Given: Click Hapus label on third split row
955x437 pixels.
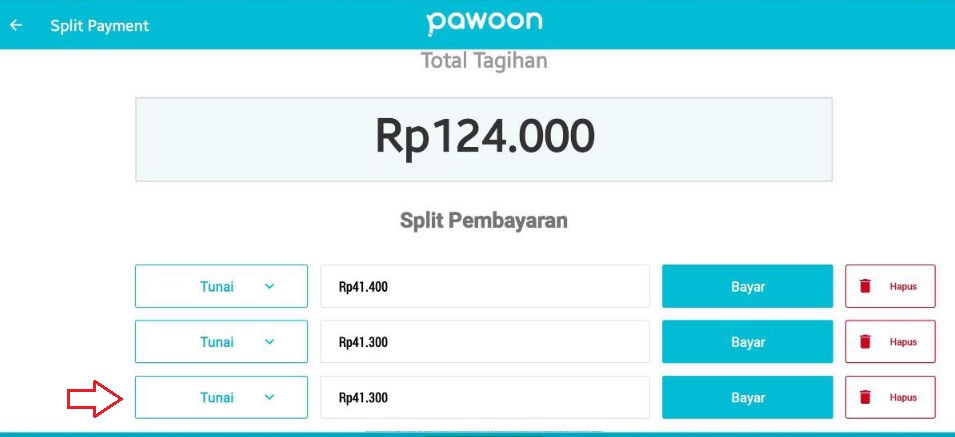Looking at the screenshot, I should point(903,397).
